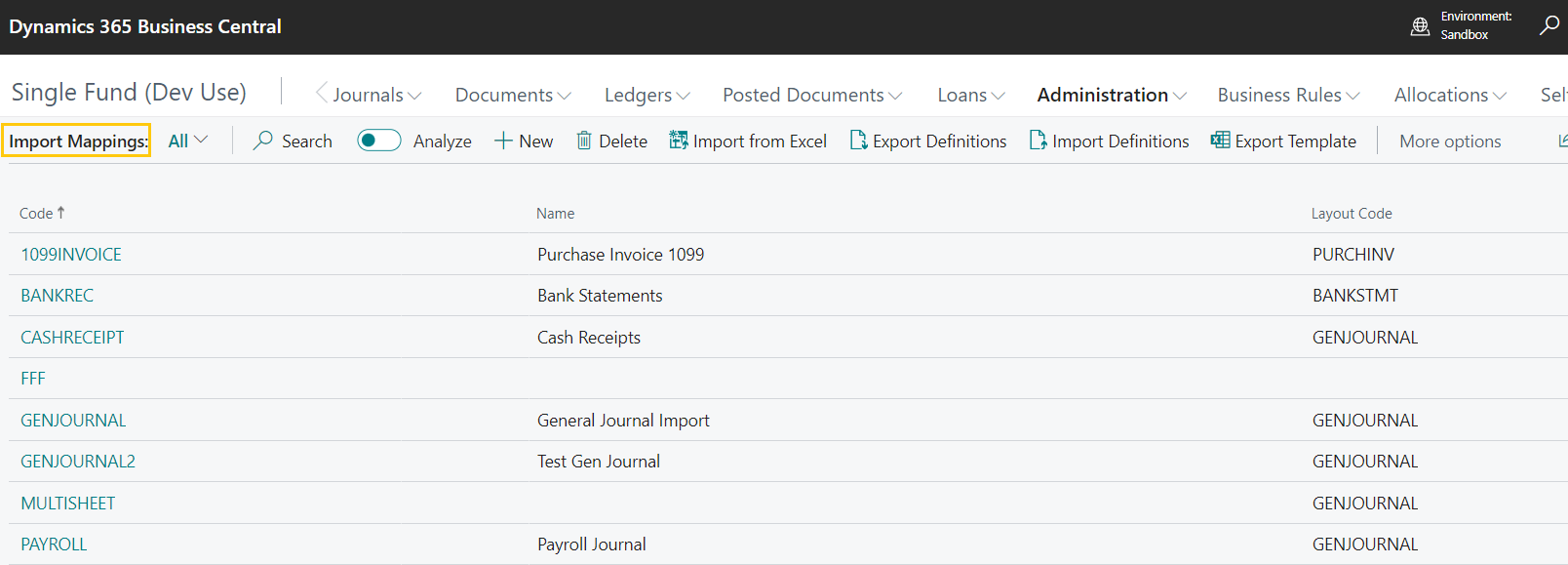Image resolution: width=1568 pixels, height=565 pixels.
Task: Open the 1099INVOICE mapping
Action: pos(71,254)
